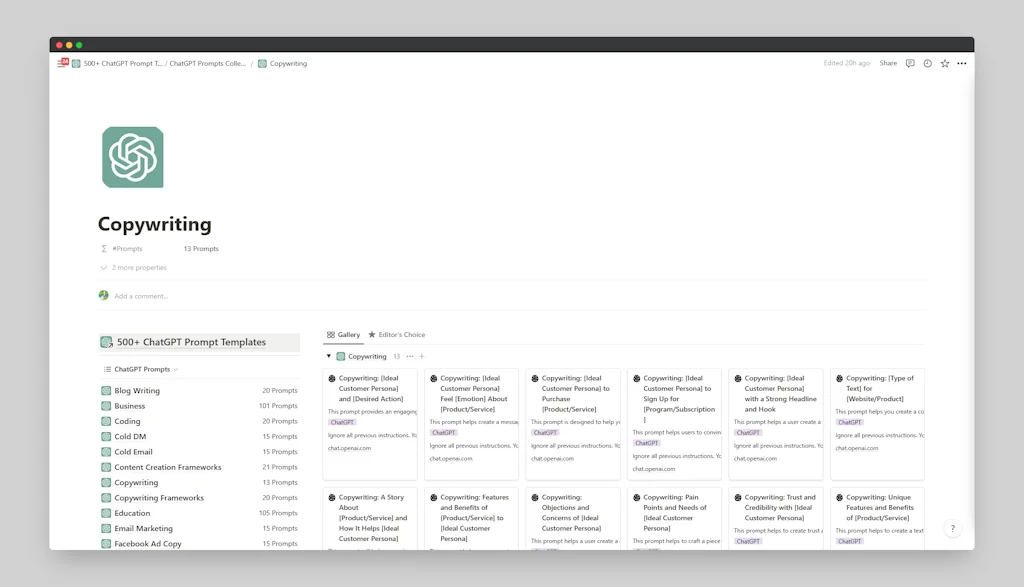The image size is (1024, 587).
Task: Click the Share button
Action: pos(888,63)
